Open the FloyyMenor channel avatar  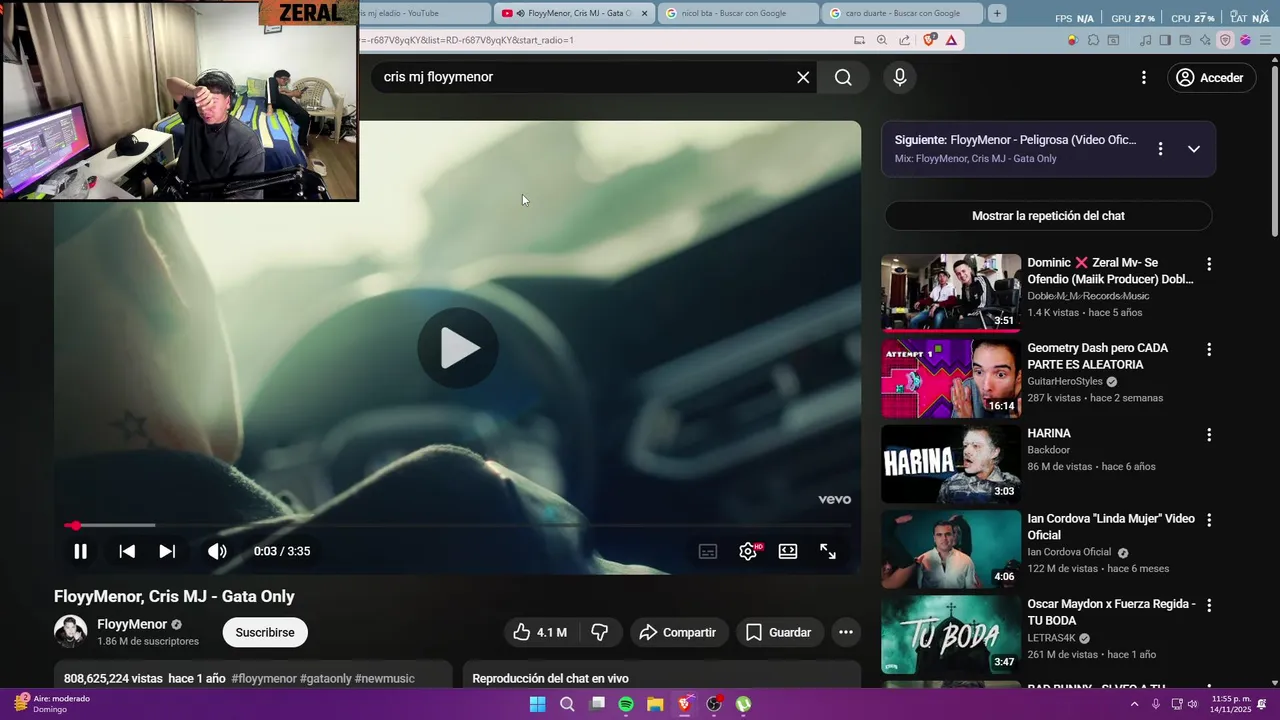pos(70,632)
